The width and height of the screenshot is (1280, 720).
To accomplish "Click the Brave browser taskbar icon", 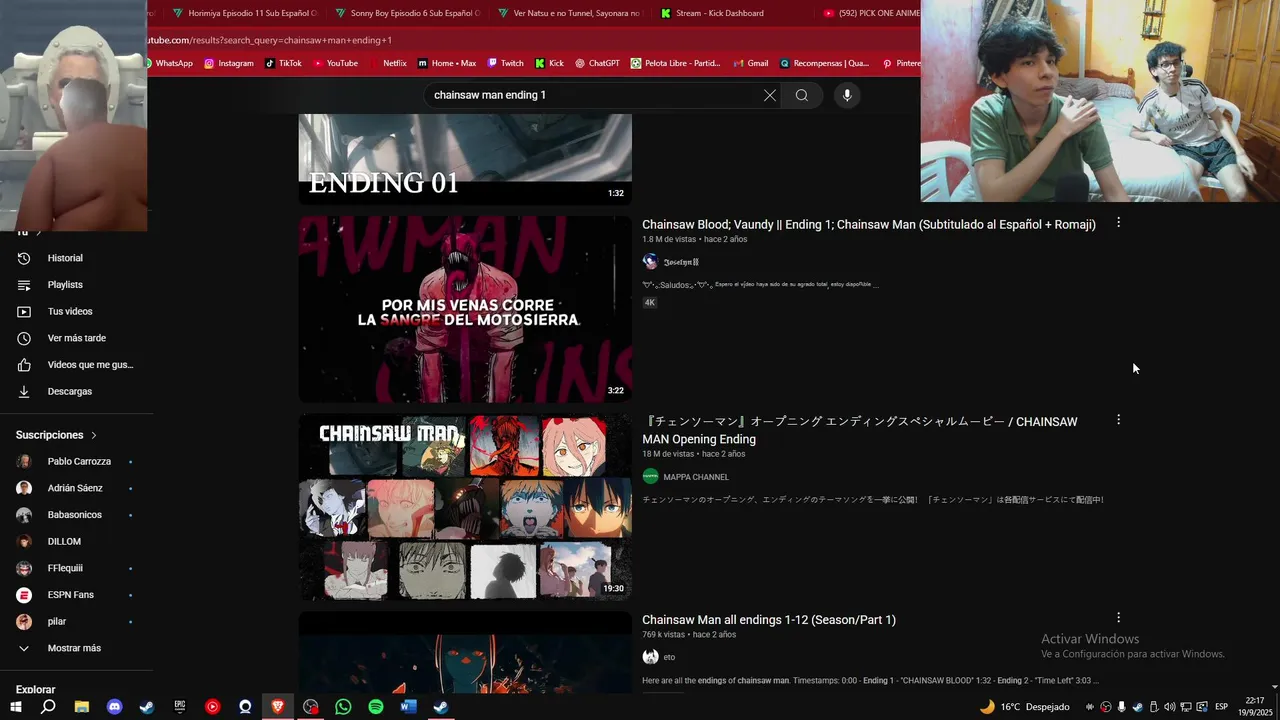I will (278, 706).
